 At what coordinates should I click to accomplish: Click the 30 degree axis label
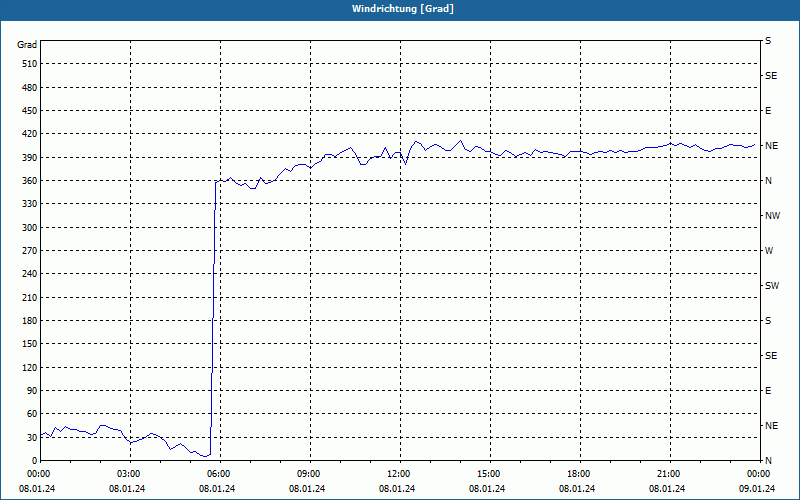pos(32,437)
